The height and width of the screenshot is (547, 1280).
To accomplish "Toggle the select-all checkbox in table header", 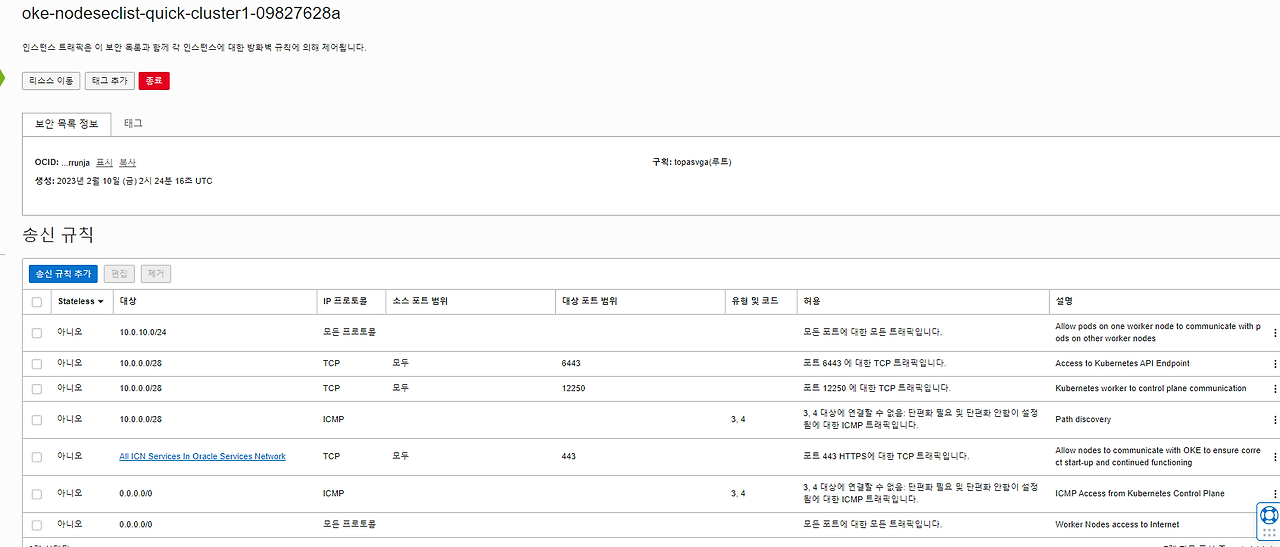I will (x=37, y=302).
